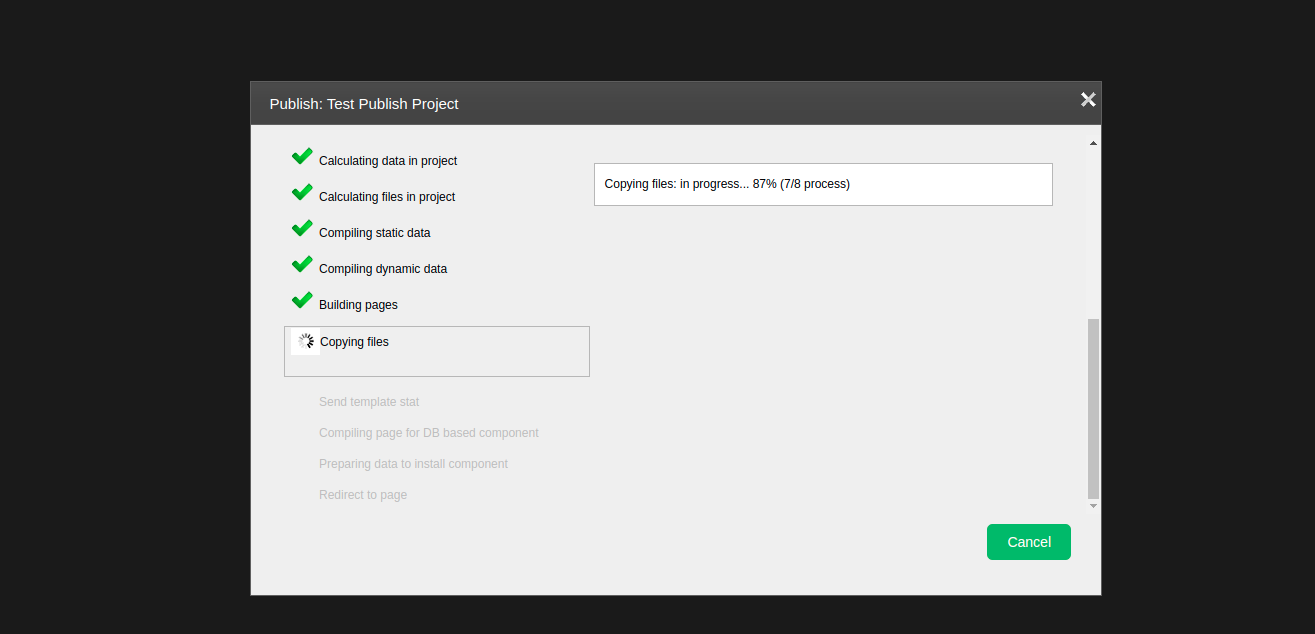
Task: Close the Publish dialog
Action: pyautogui.click(x=1088, y=99)
